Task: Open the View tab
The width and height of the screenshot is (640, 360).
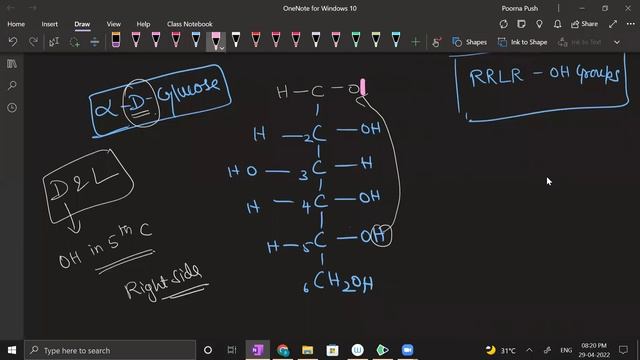Action: pyautogui.click(x=113, y=24)
